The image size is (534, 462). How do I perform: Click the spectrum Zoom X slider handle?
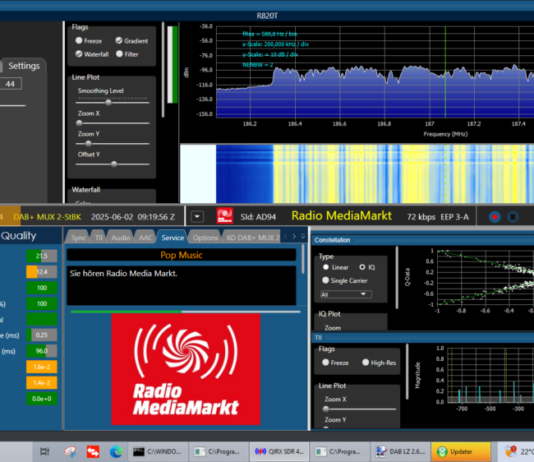(79, 123)
